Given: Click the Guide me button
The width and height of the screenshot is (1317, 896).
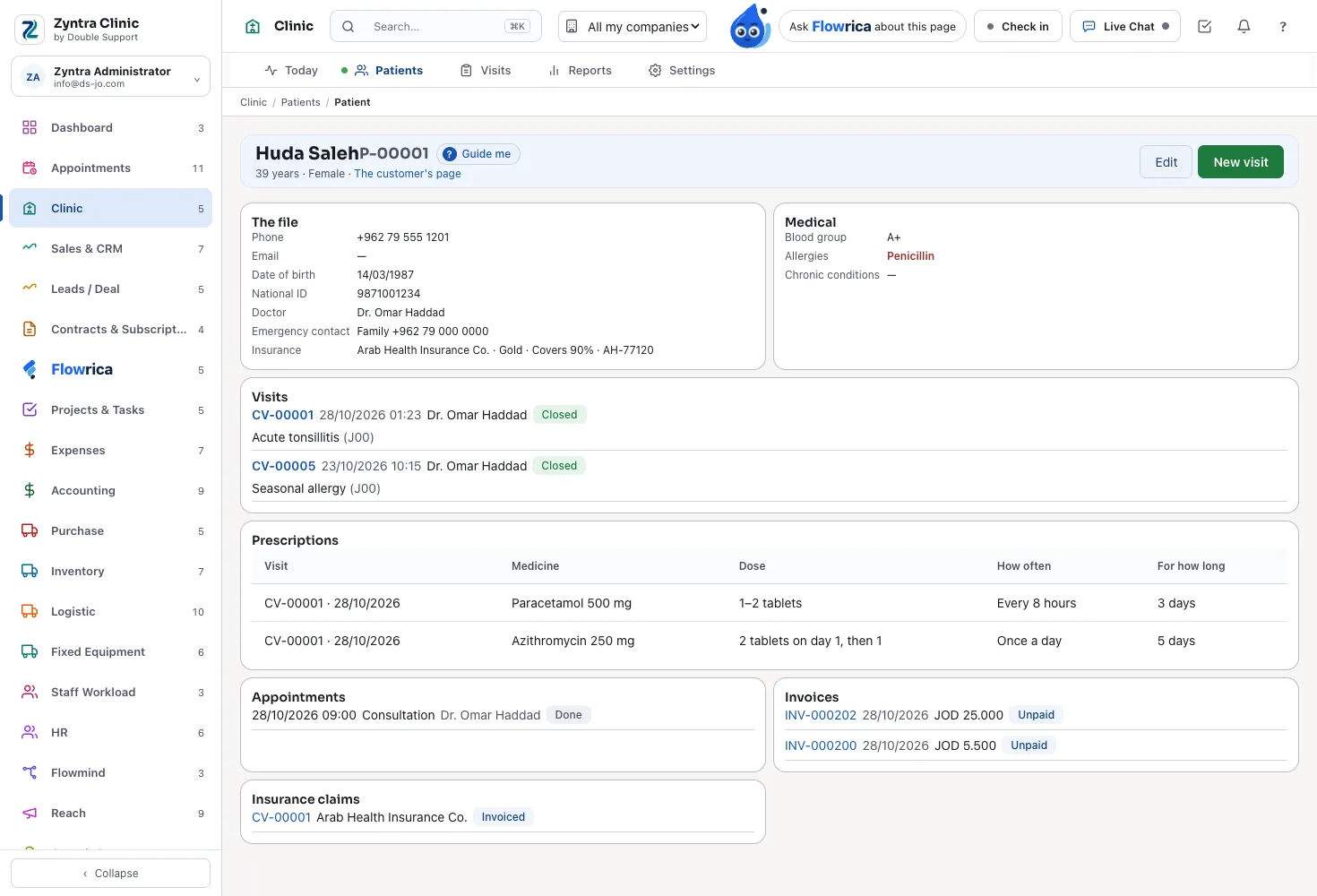Looking at the screenshot, I should click(478, 154).
